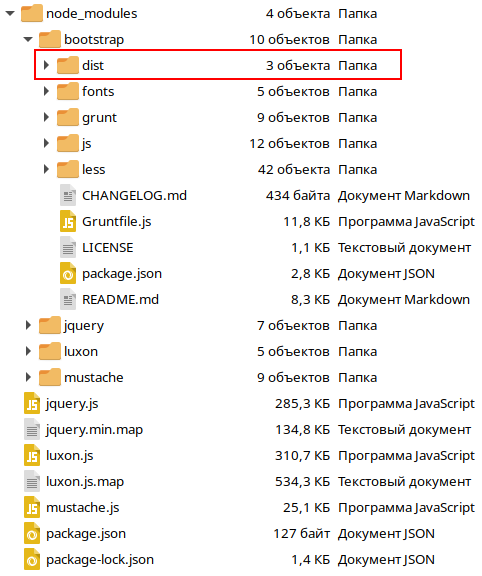Click the mustache folder icon
This screenshot has height=576, width=482.
[x=50, y=377]
